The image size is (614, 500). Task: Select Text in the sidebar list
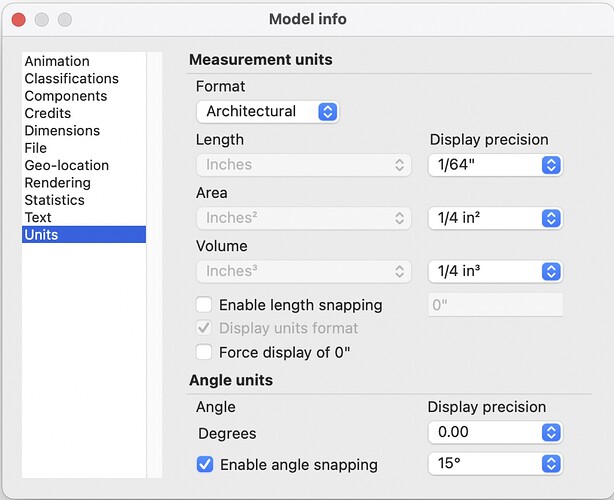[38, 217]
